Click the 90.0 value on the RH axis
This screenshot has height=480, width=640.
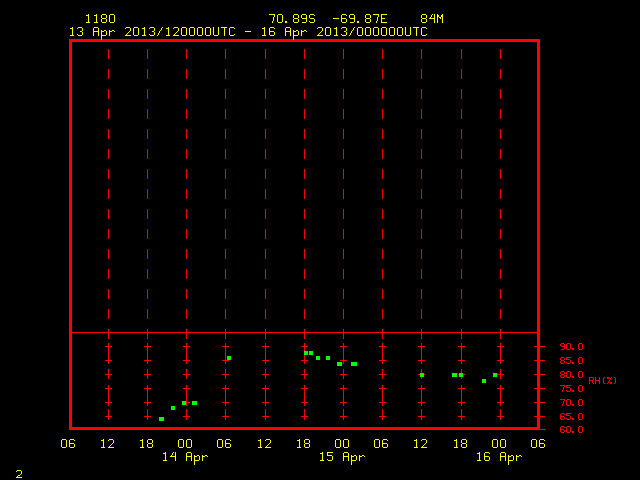point(571,347)
